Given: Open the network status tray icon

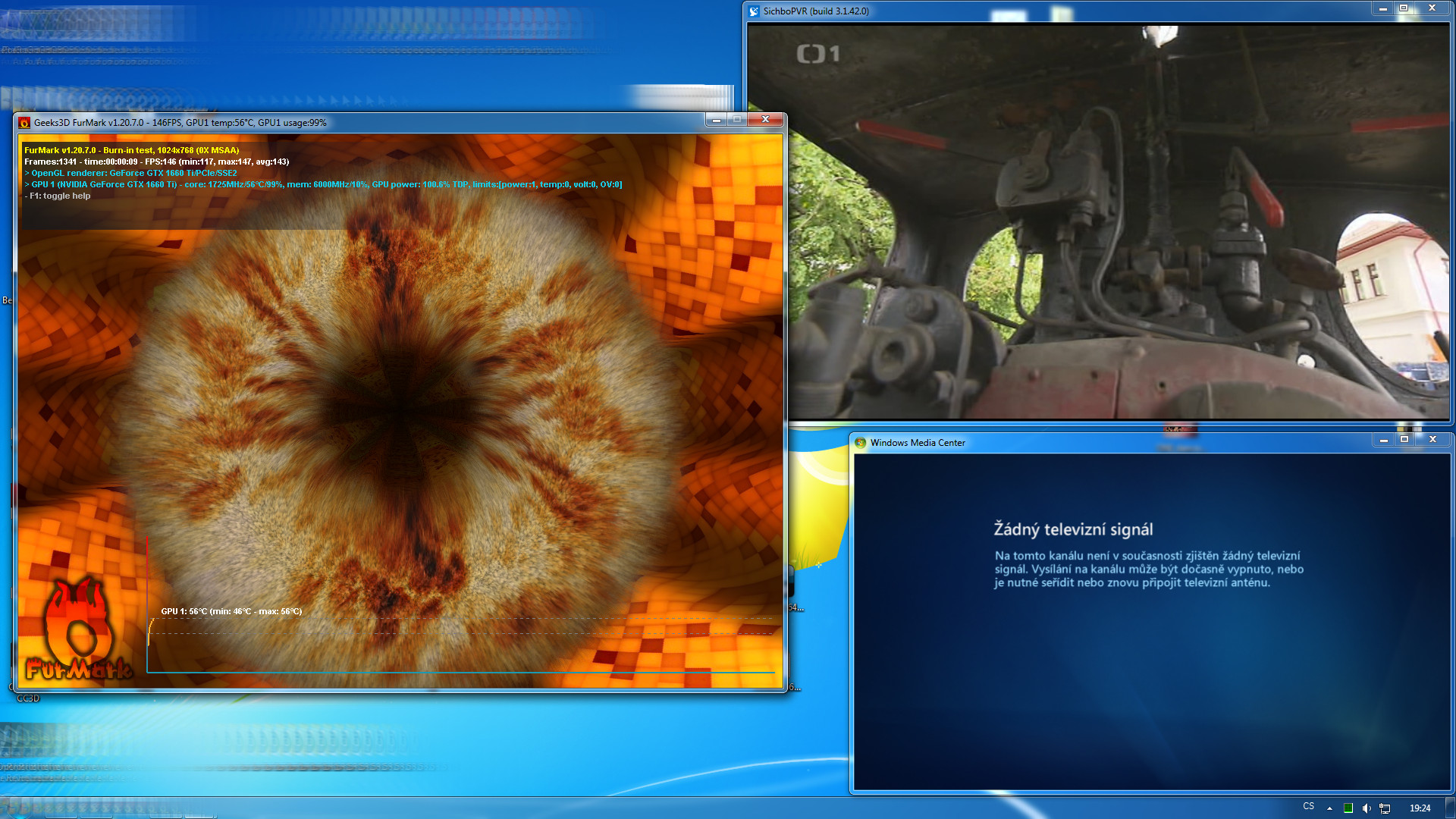Looking at the screenshot, I should click(1385, 808).
